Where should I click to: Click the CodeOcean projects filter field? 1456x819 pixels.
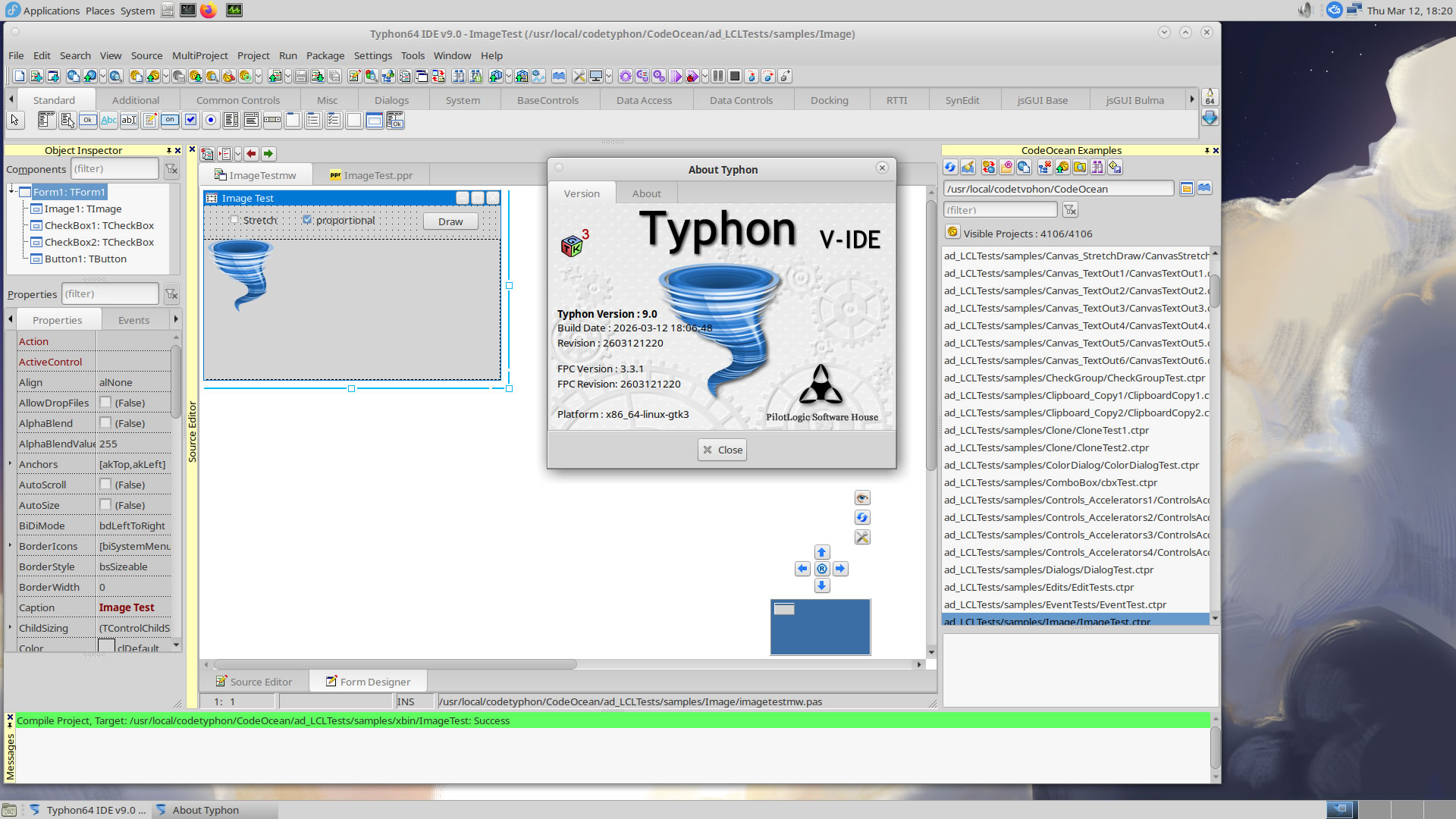pos(999,210)
